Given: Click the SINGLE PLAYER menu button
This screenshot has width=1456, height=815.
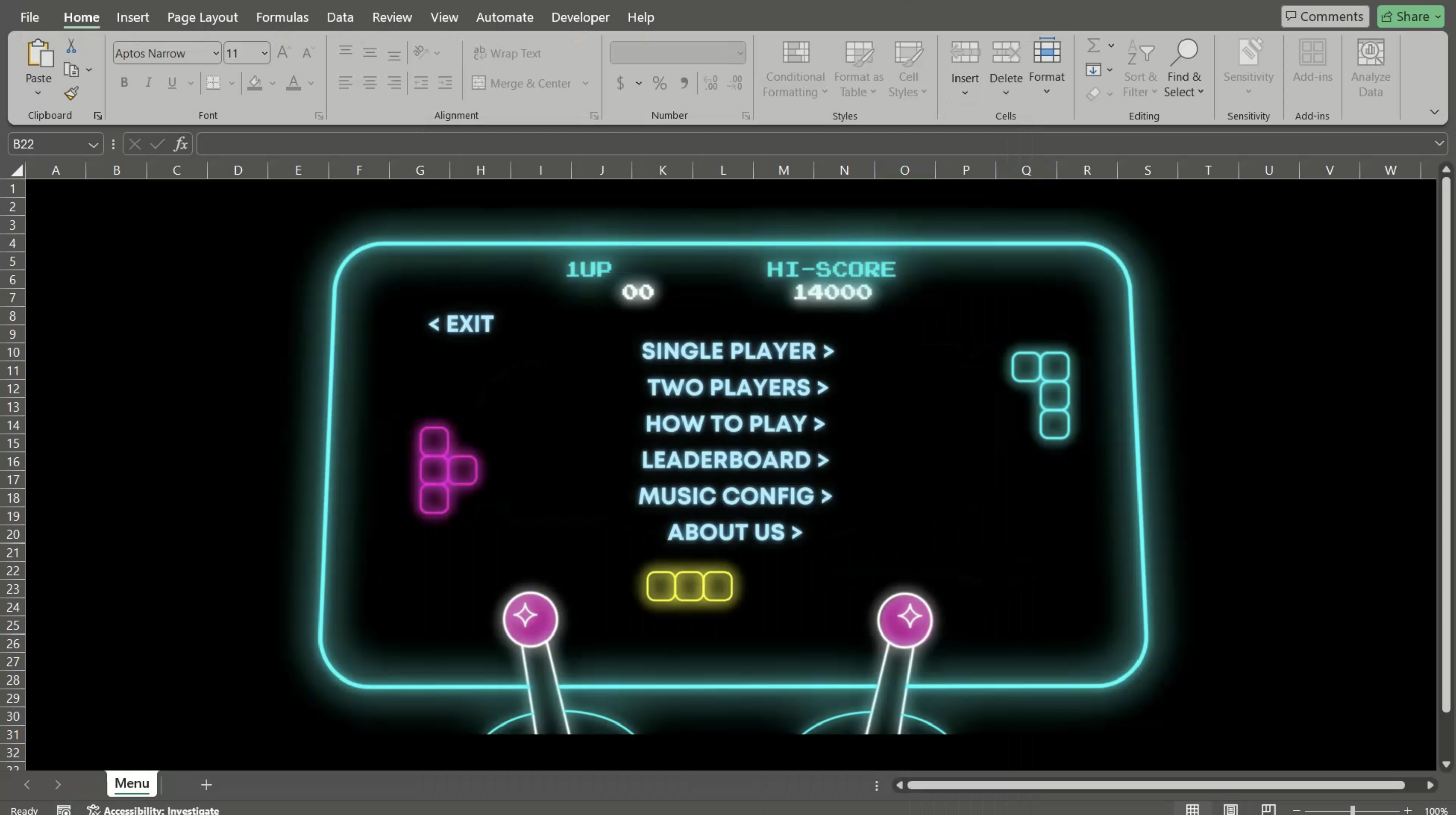Looking at the screenshot, I should [737, 351].
